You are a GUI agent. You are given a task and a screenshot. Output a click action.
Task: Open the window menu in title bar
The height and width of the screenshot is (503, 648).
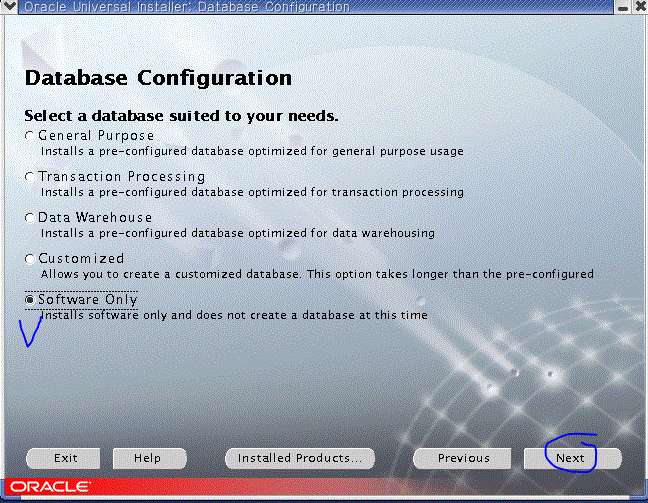point(9,7)
